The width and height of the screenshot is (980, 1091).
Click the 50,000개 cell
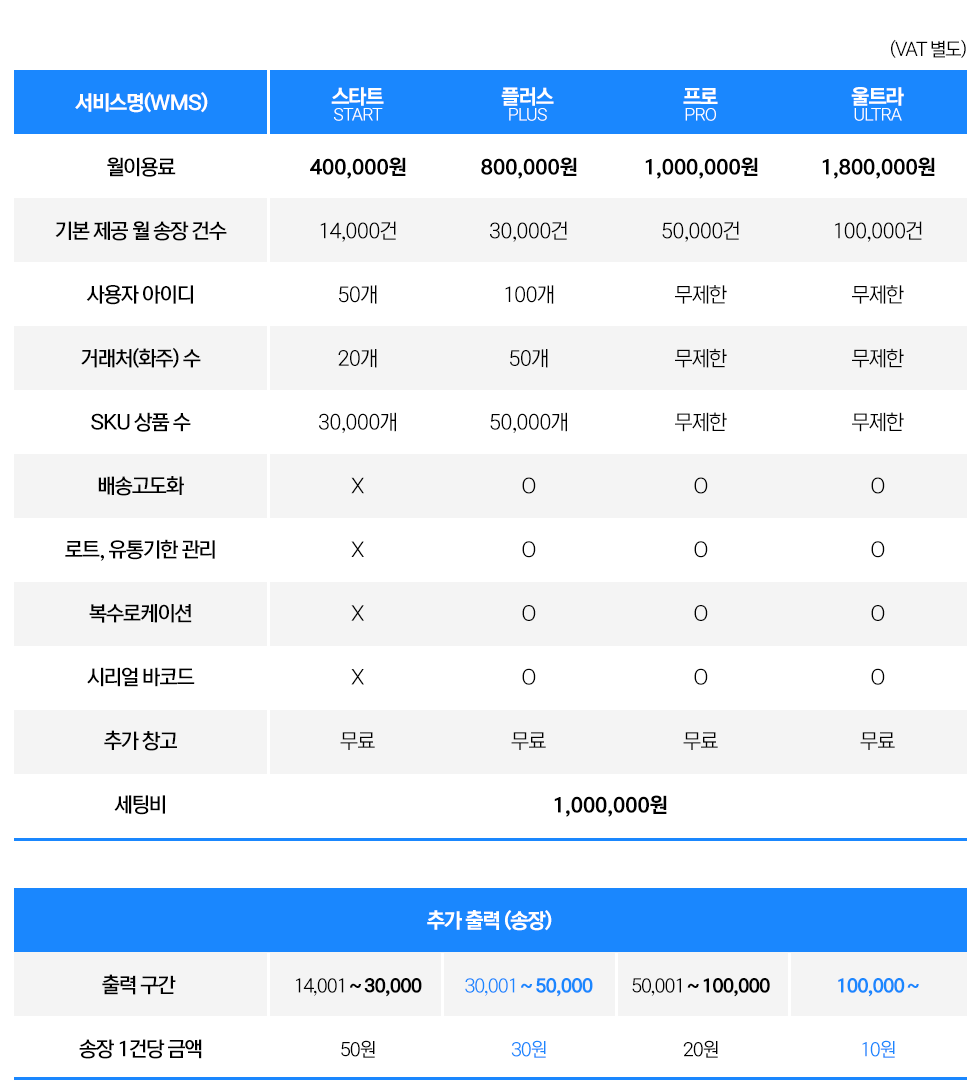(528, 422)
